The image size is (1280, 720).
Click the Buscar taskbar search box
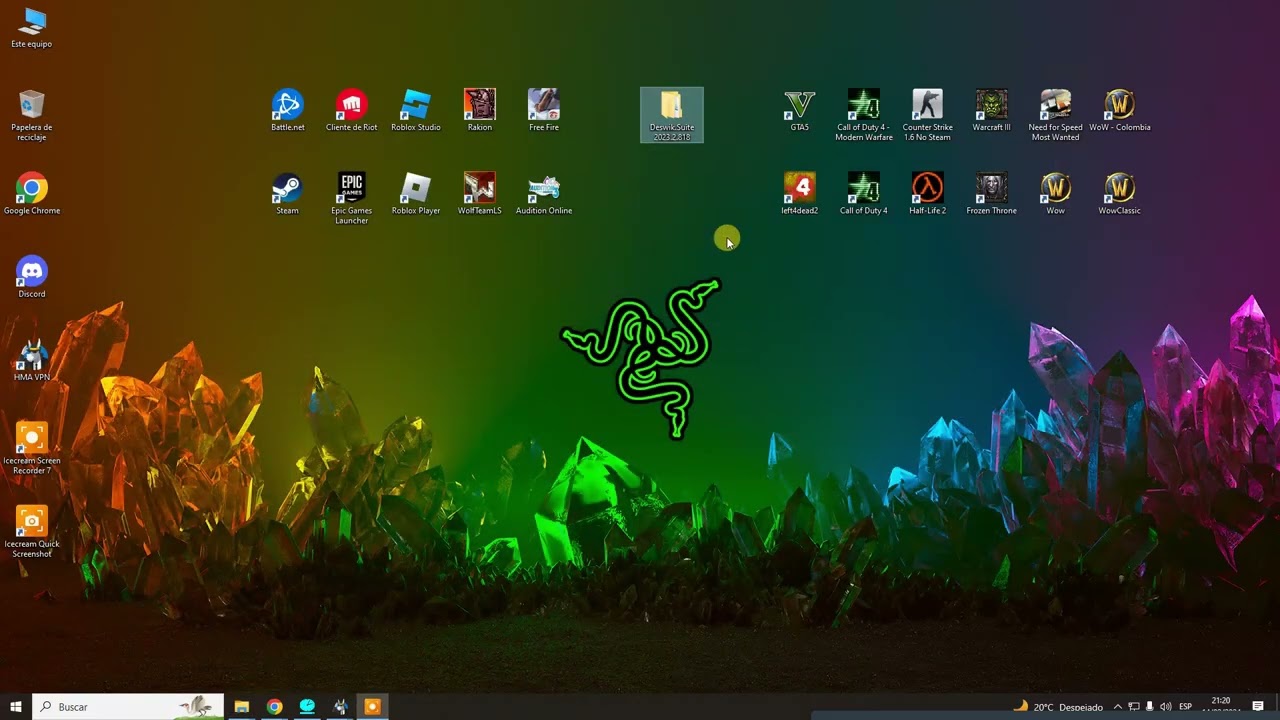pyautogui.click(x=128, y=706)
